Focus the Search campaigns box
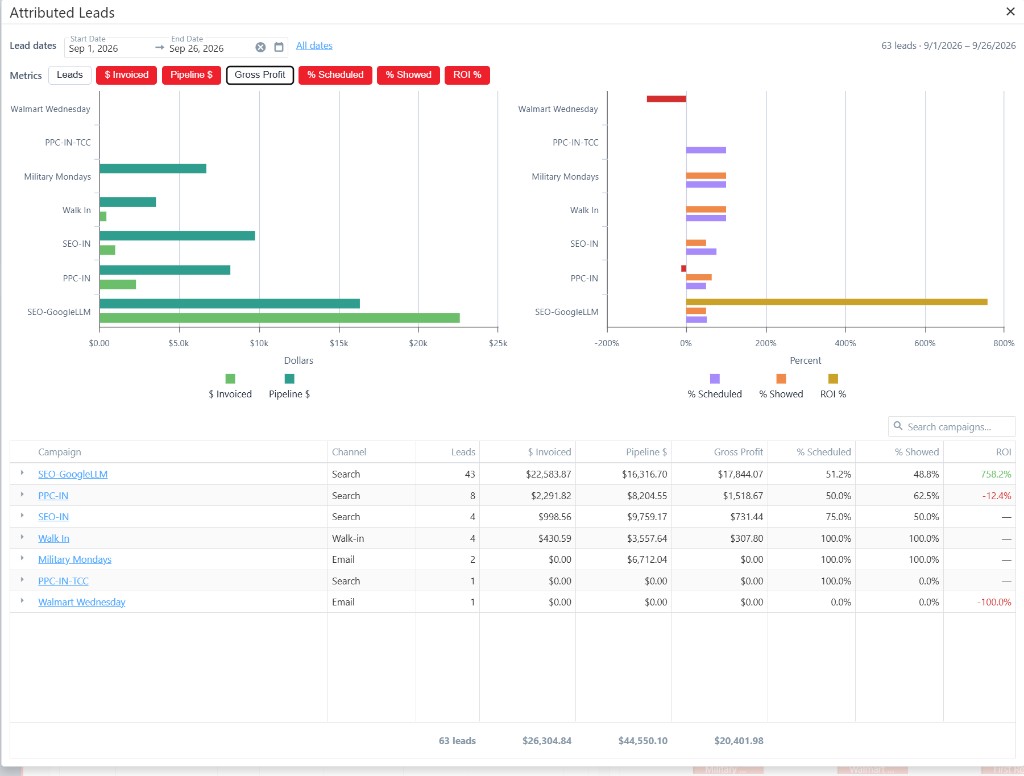 (x=952, y=427)
